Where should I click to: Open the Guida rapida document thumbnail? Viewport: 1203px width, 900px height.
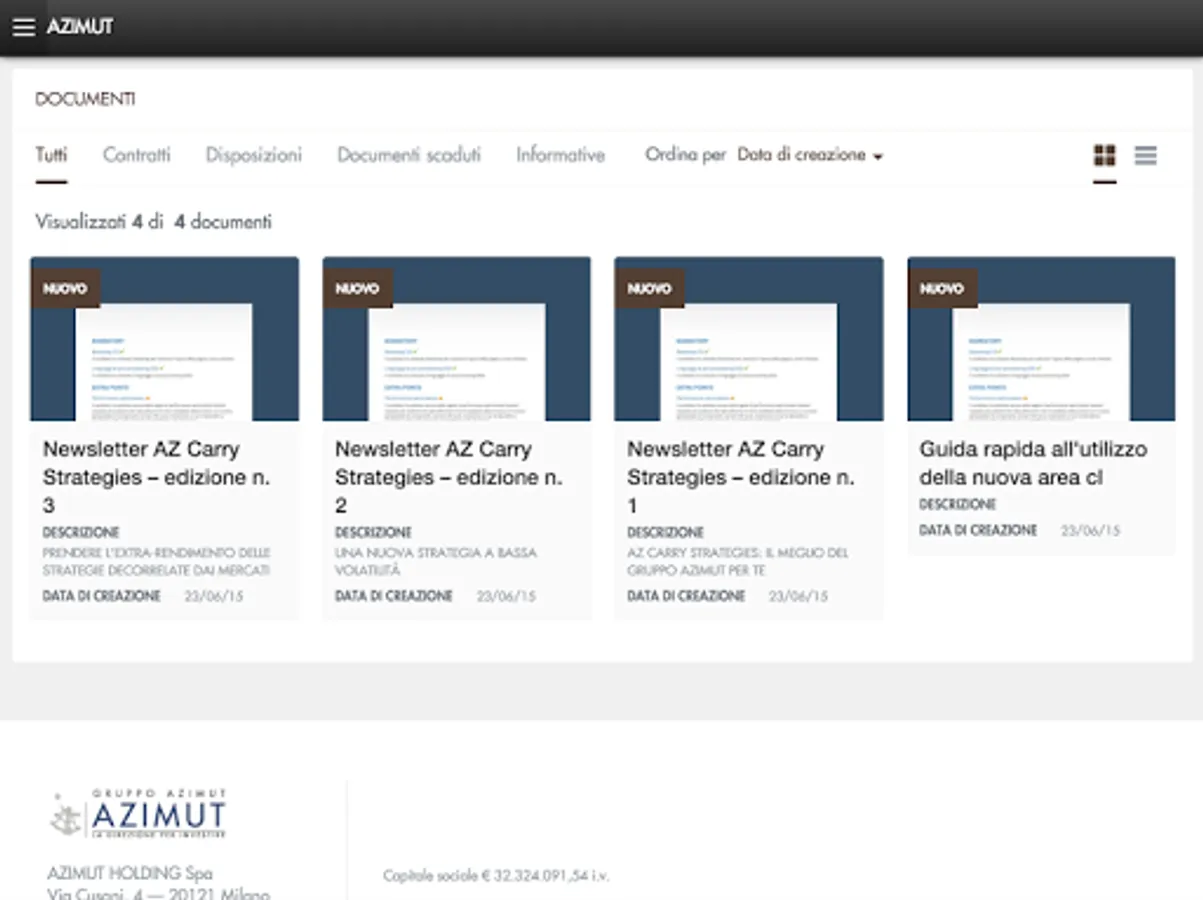(x=1041, y=339)
